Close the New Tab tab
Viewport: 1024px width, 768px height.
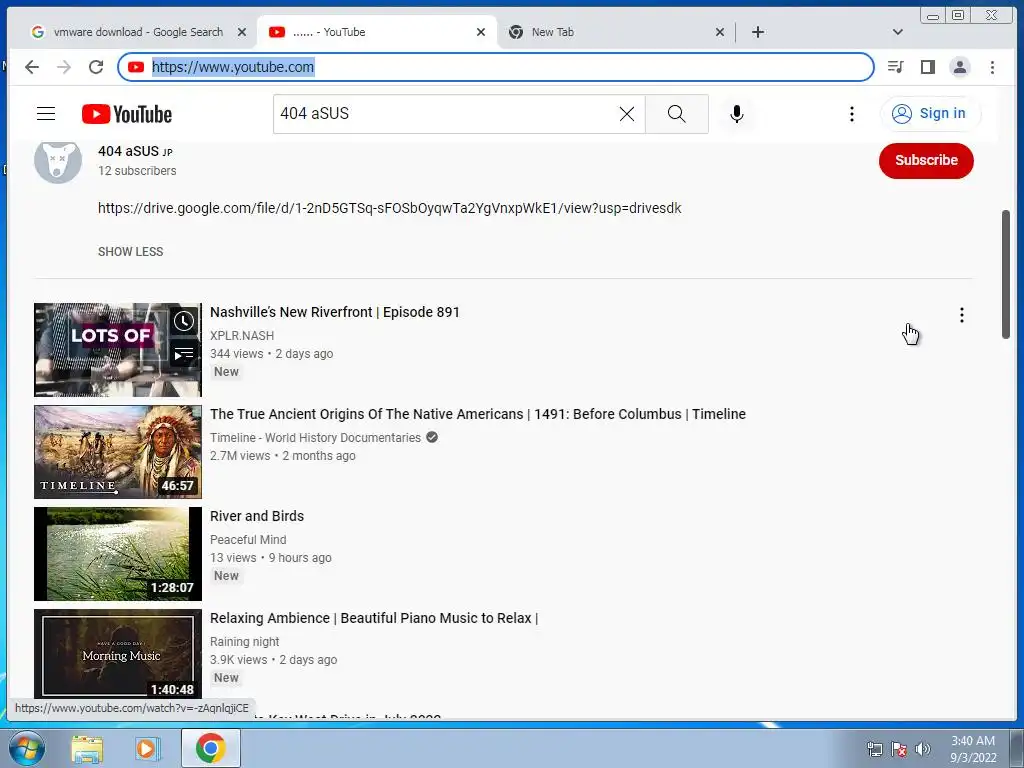click(720, 32)
